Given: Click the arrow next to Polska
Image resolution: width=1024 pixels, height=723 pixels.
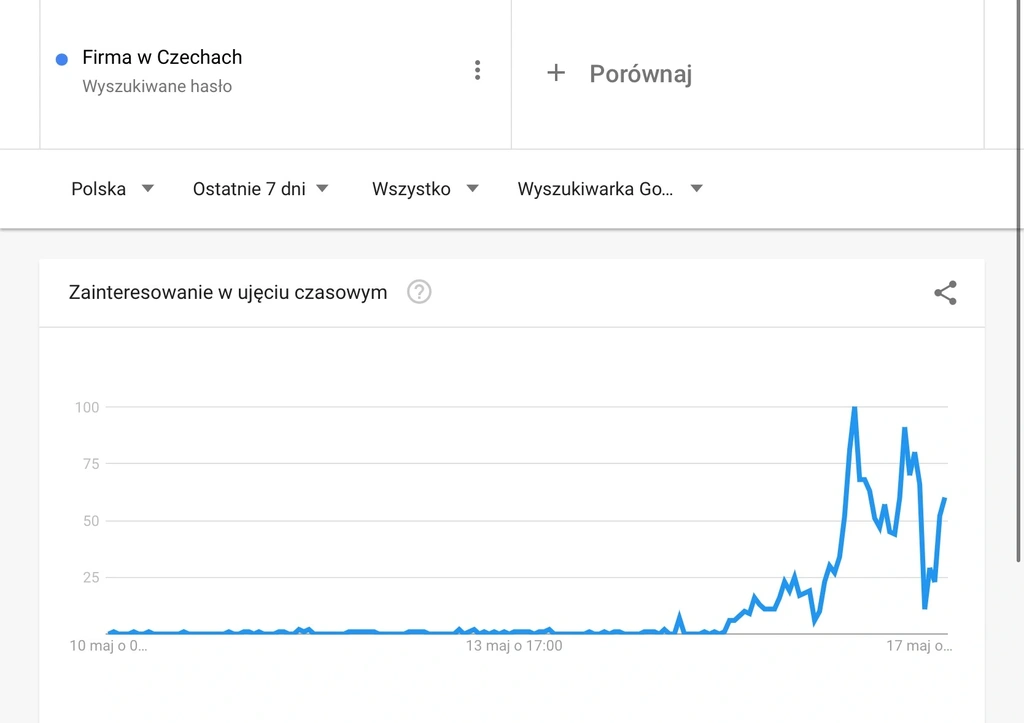Looking at the screenshot, I should pos(148,188).
